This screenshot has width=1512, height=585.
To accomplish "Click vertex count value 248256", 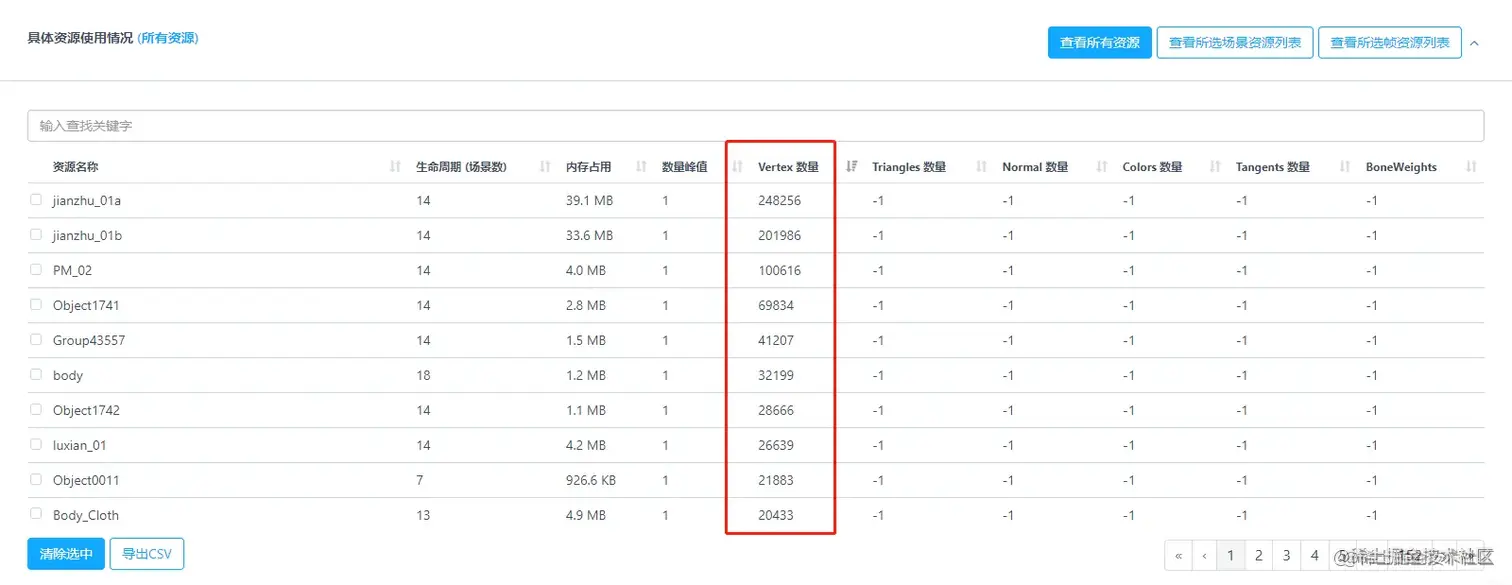I will point(780,200).
